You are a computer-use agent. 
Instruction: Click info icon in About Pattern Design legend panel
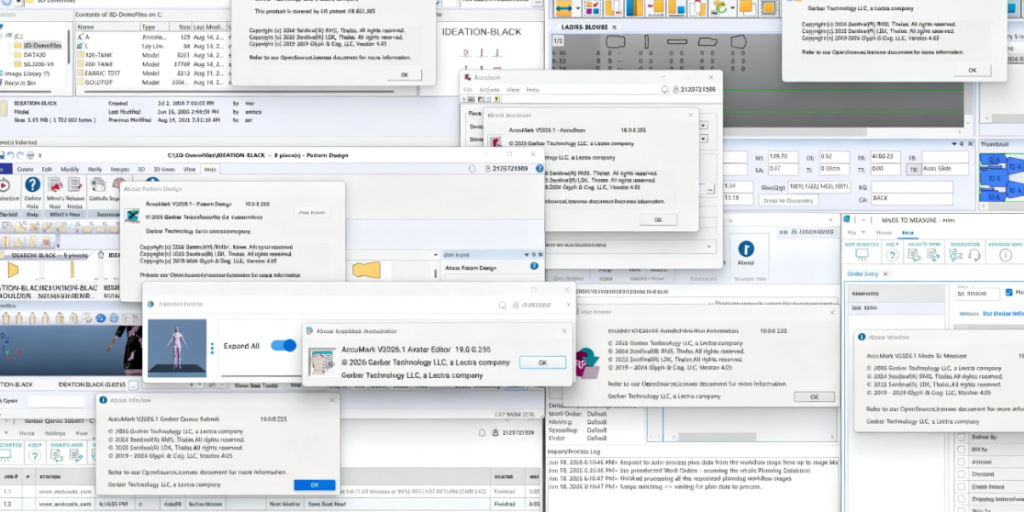[534, 266]
